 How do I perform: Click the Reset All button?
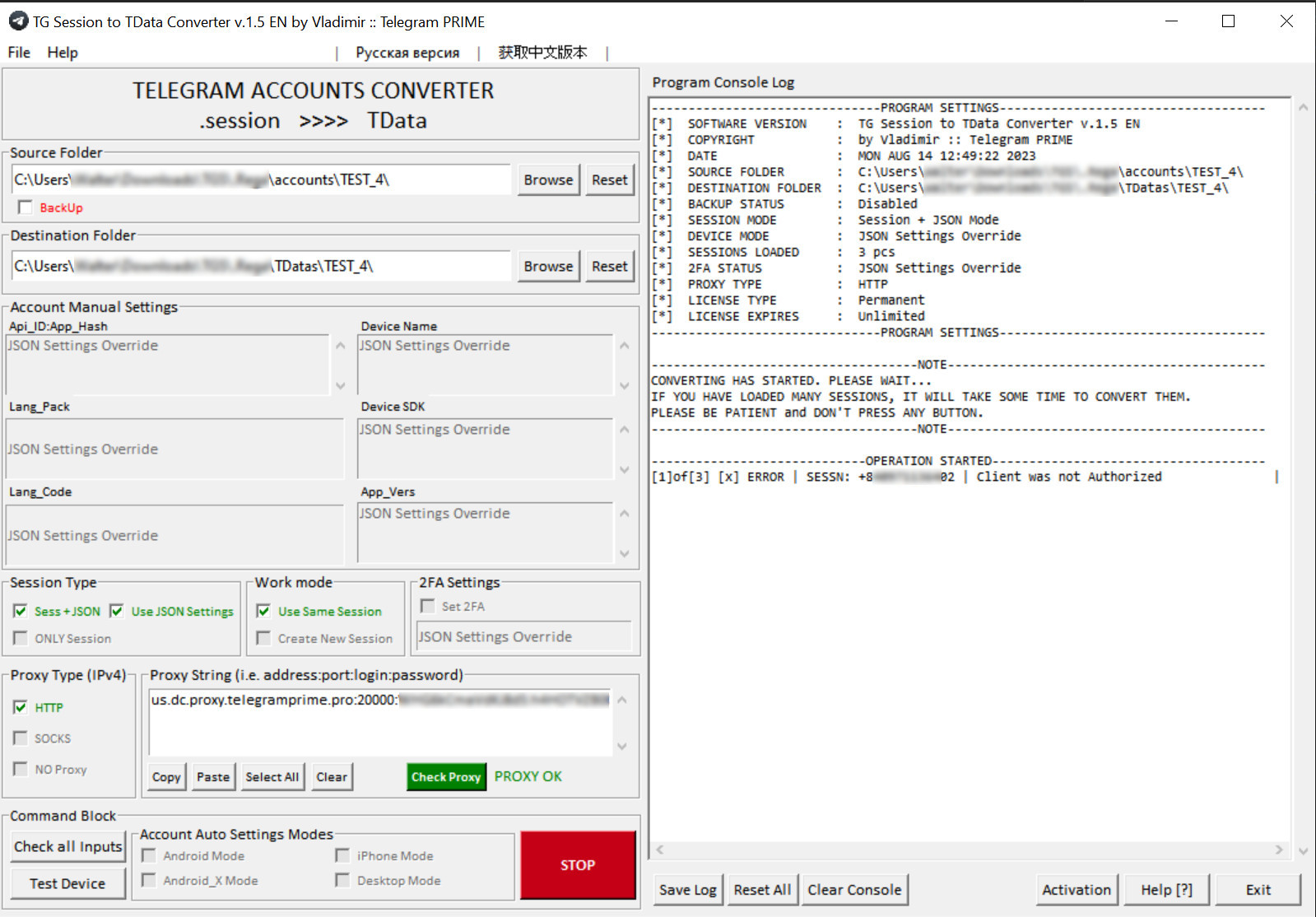pyautogui.click(x=762, y=890)
